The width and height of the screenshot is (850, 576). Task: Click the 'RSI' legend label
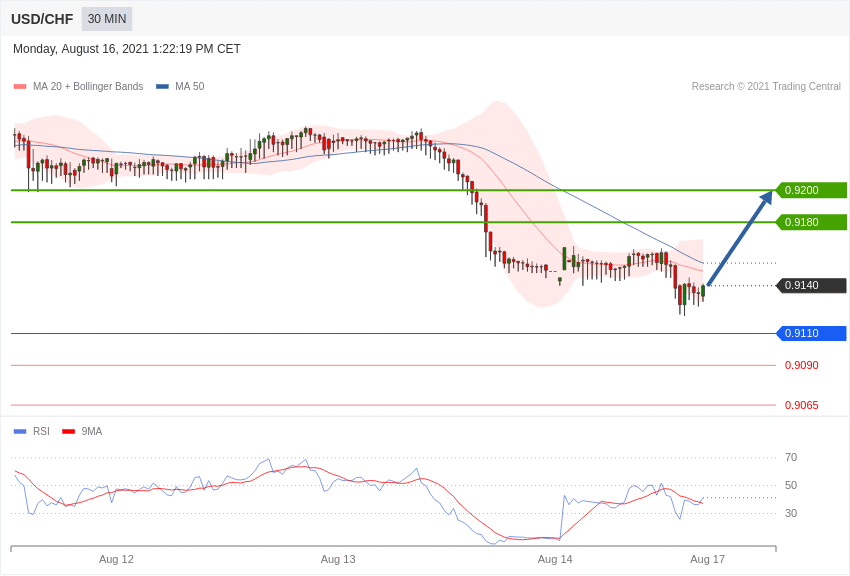[41, 431]
